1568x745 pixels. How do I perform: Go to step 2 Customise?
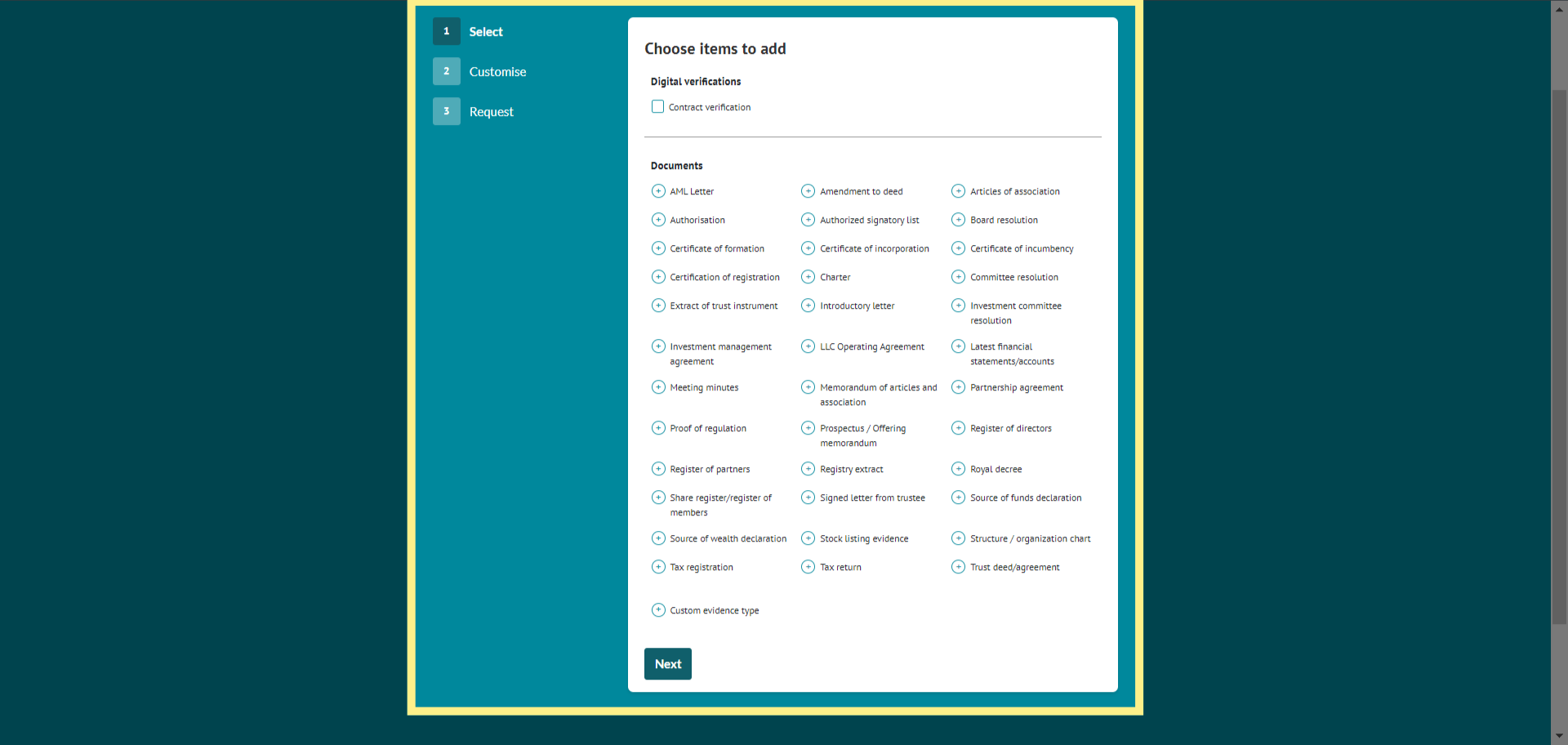(x=479, y=71)
